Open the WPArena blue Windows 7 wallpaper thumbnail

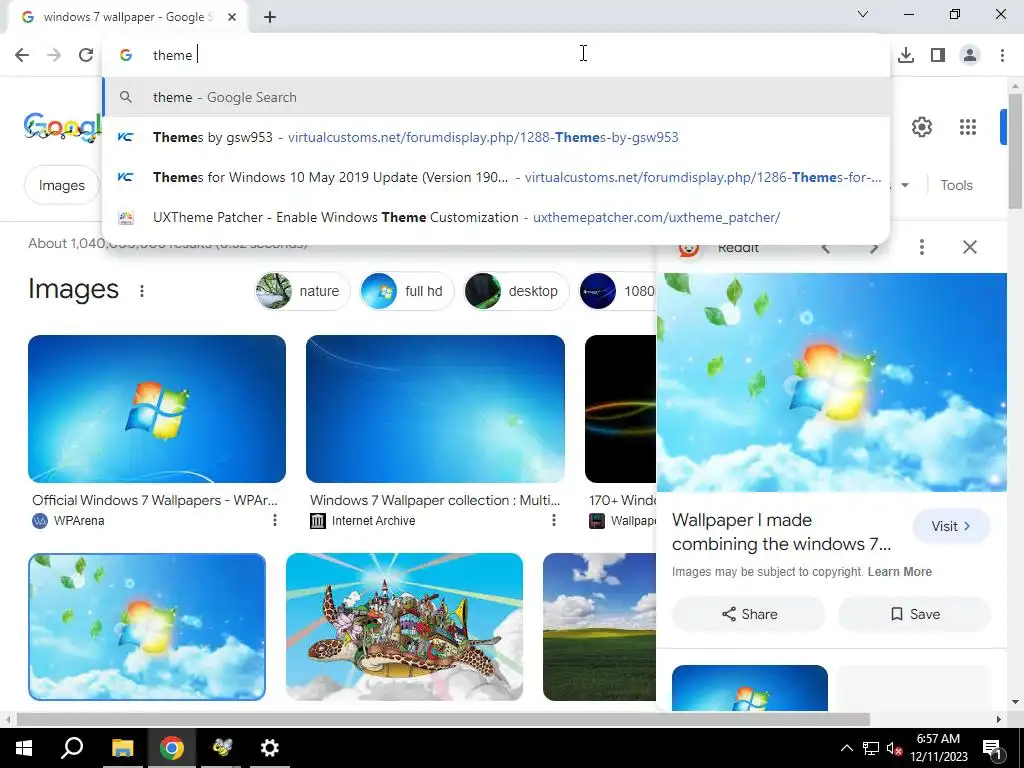click(157, 409)
